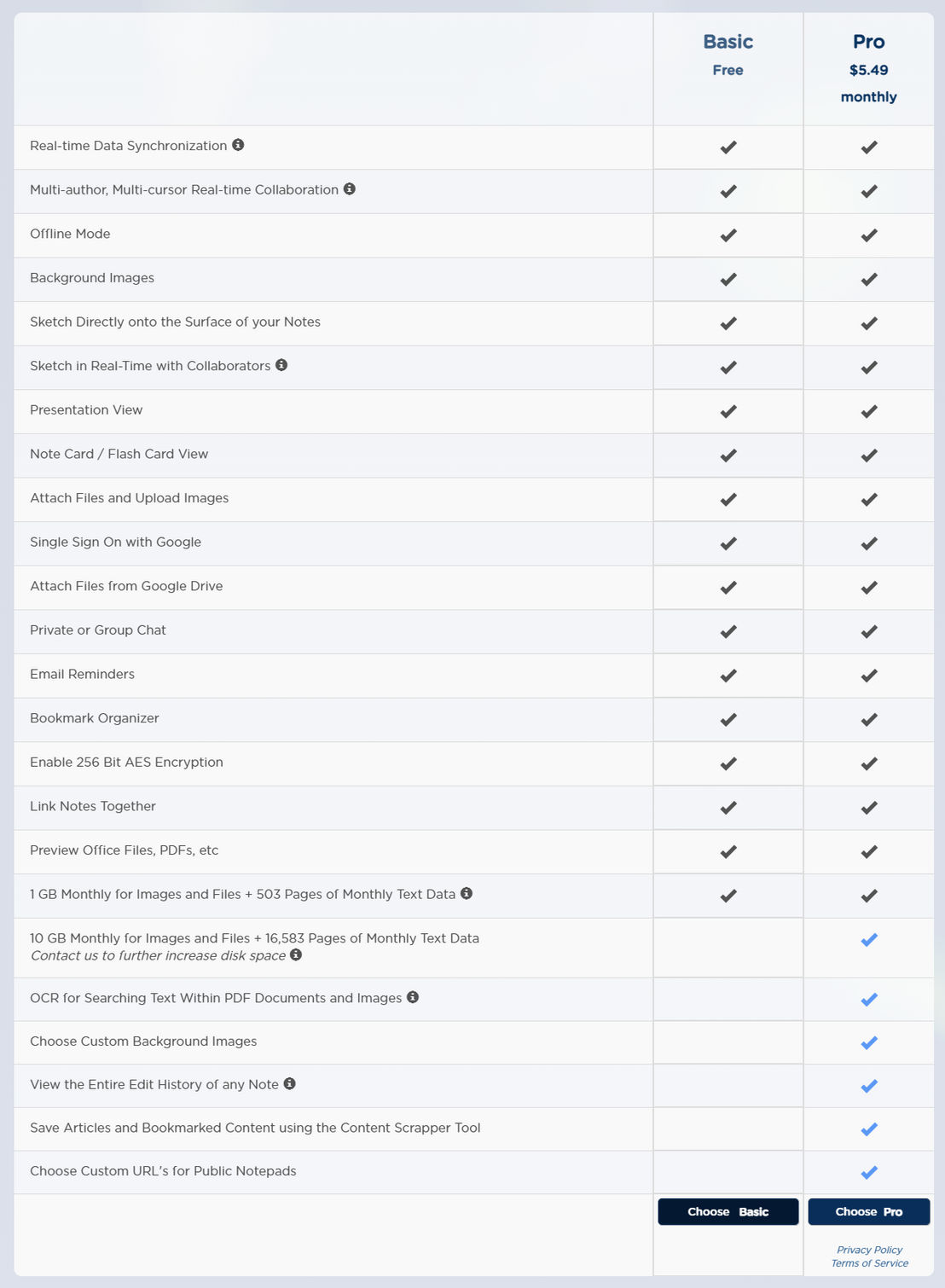Click 'Presentation View' feature text
945x1288 pixels.
tap(86, 409)
